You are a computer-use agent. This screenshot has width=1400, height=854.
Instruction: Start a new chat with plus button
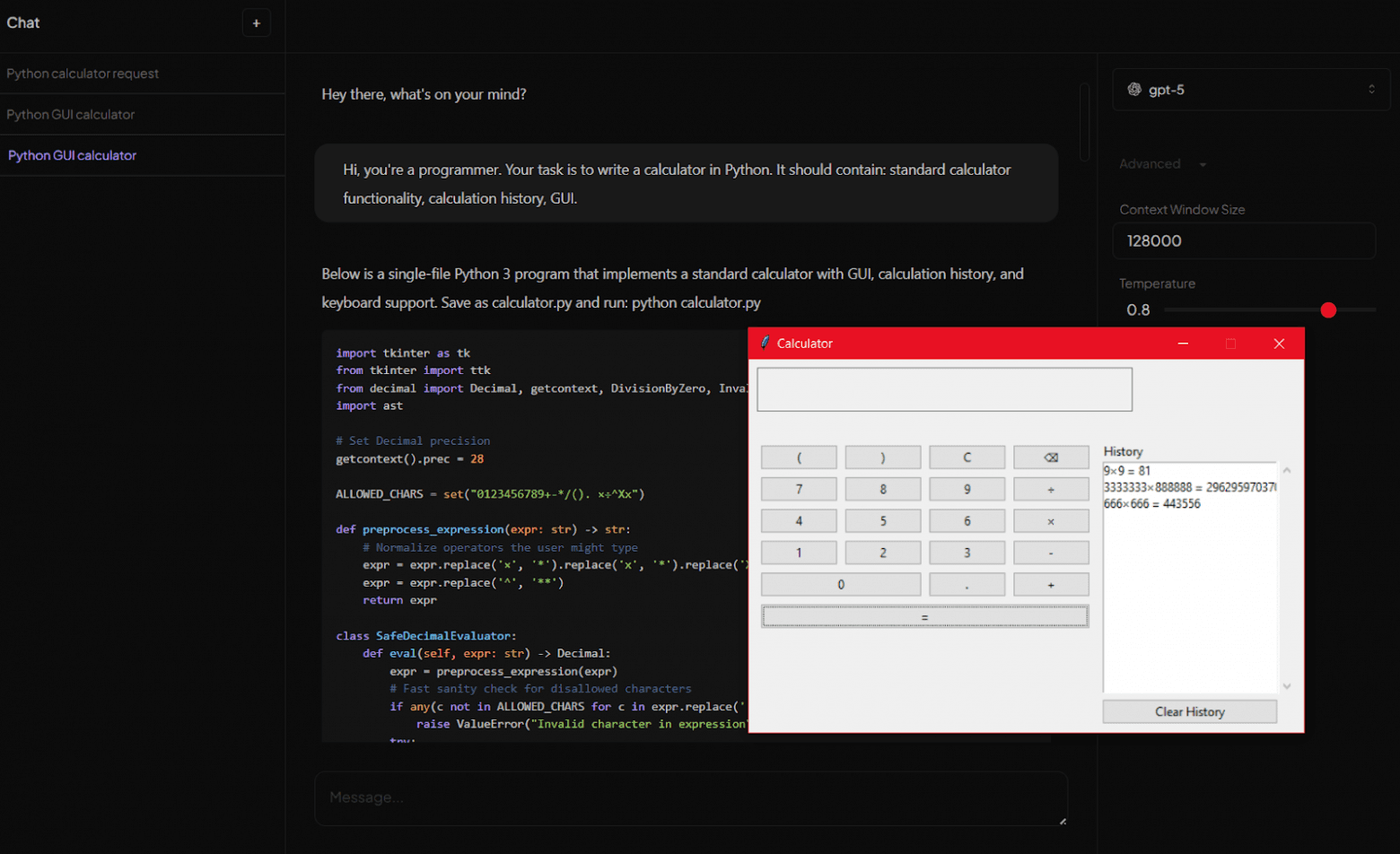coord(256,23)
